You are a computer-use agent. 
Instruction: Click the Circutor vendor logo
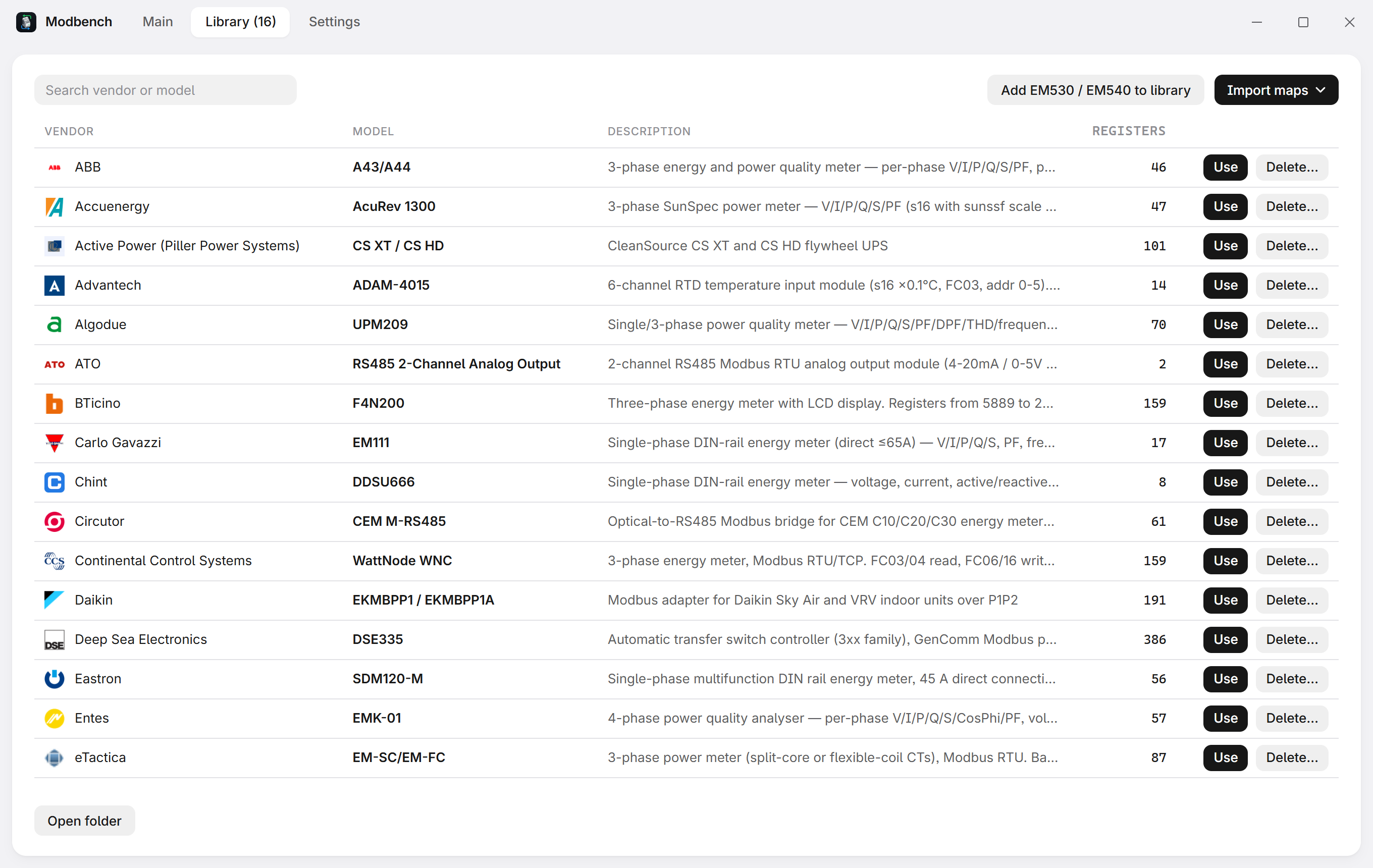pos(54,521)
